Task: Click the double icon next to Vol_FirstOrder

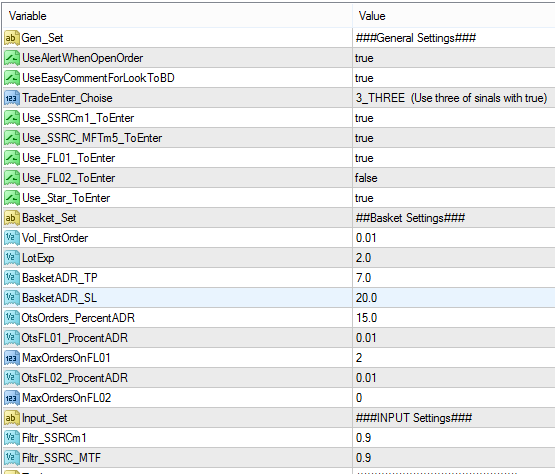Action: (11, 238)
